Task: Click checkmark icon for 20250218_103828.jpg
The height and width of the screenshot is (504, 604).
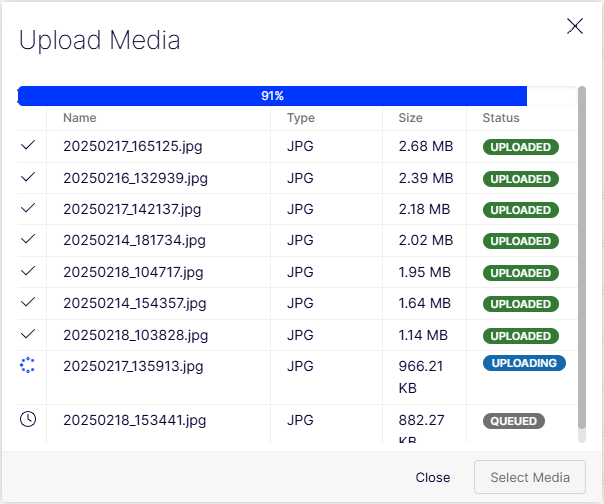Action: tap(28, 334)
